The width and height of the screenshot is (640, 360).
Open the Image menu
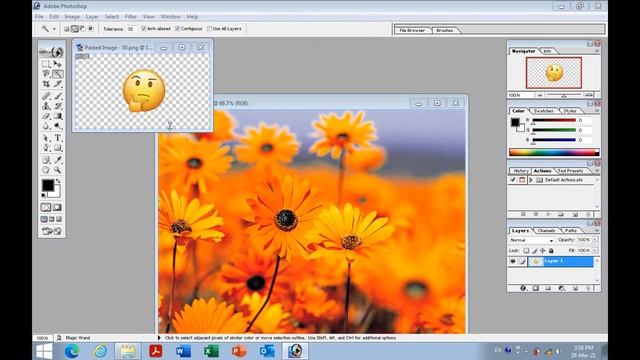[x=72, y=17]
